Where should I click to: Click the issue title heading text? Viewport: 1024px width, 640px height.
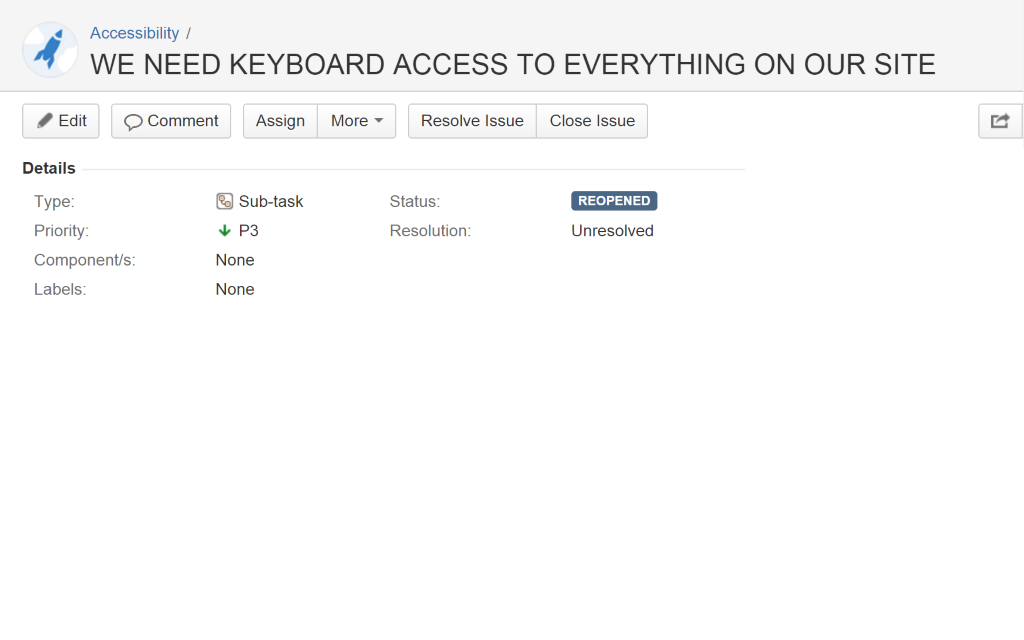pos(513,65)
